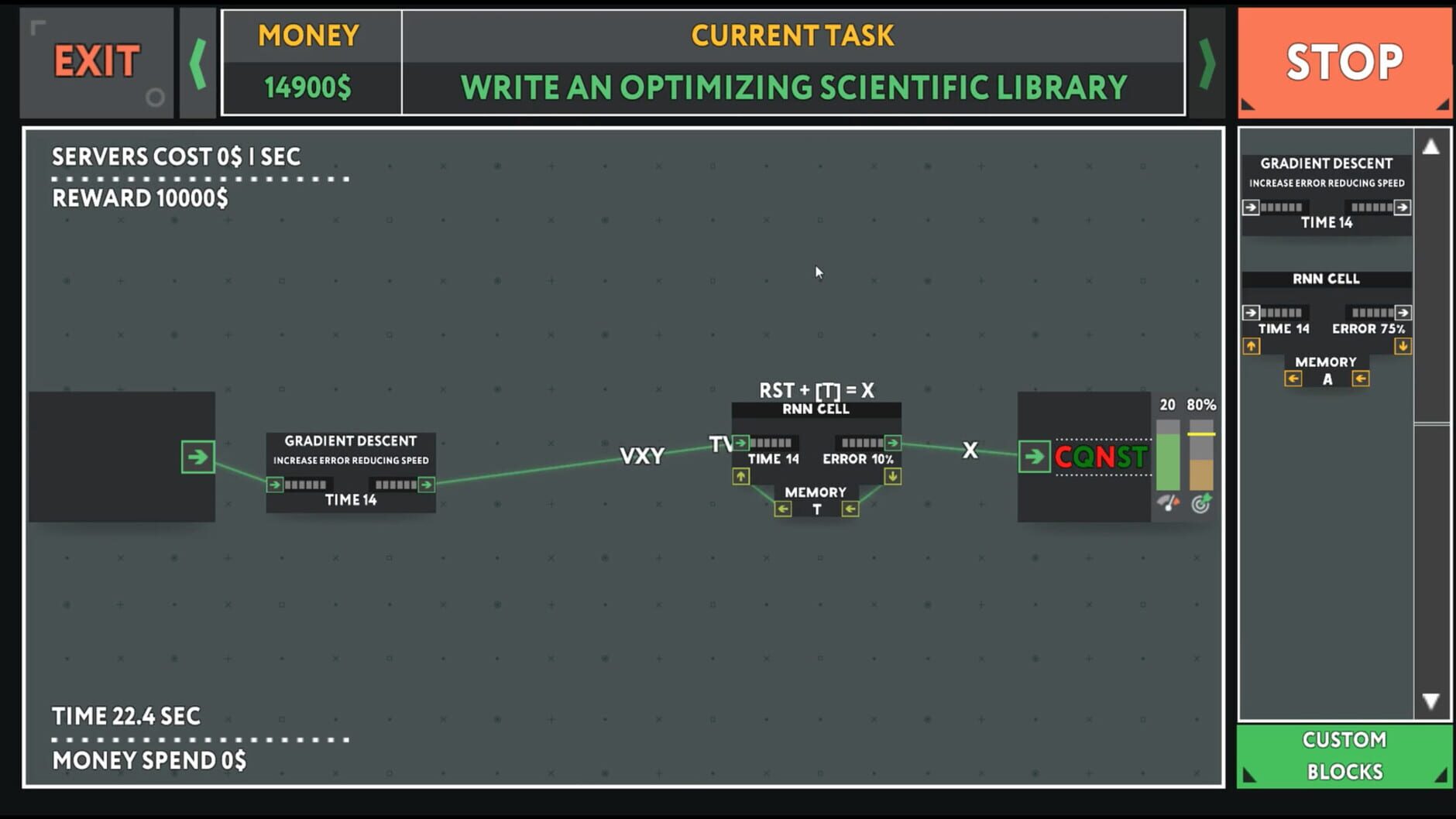The height and width of the screenshot is (819, 1456).
Task: Click the RST + [T] = X formula
Action: pos(816,390)
